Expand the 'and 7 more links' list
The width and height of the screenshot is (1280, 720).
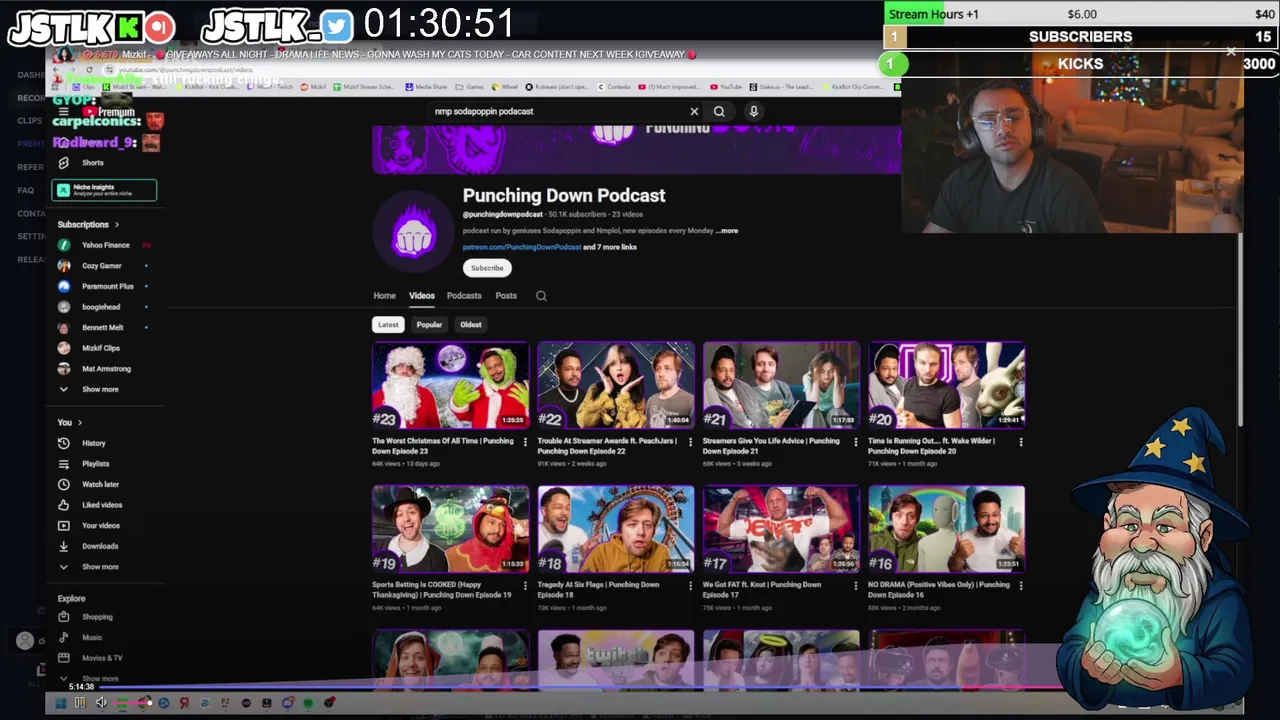pos(610,247)
